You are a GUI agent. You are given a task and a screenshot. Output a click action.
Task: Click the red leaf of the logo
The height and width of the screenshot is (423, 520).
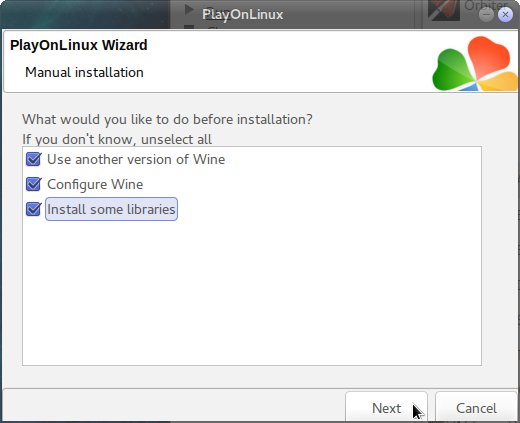point(488,56)
